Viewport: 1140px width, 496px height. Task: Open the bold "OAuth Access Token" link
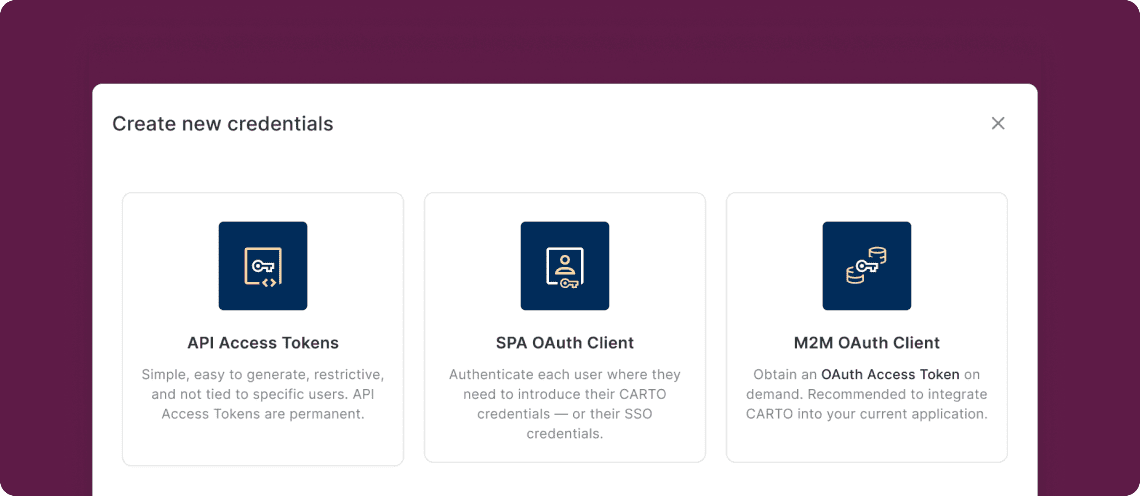pyautogui.click(x=890, y=375)
